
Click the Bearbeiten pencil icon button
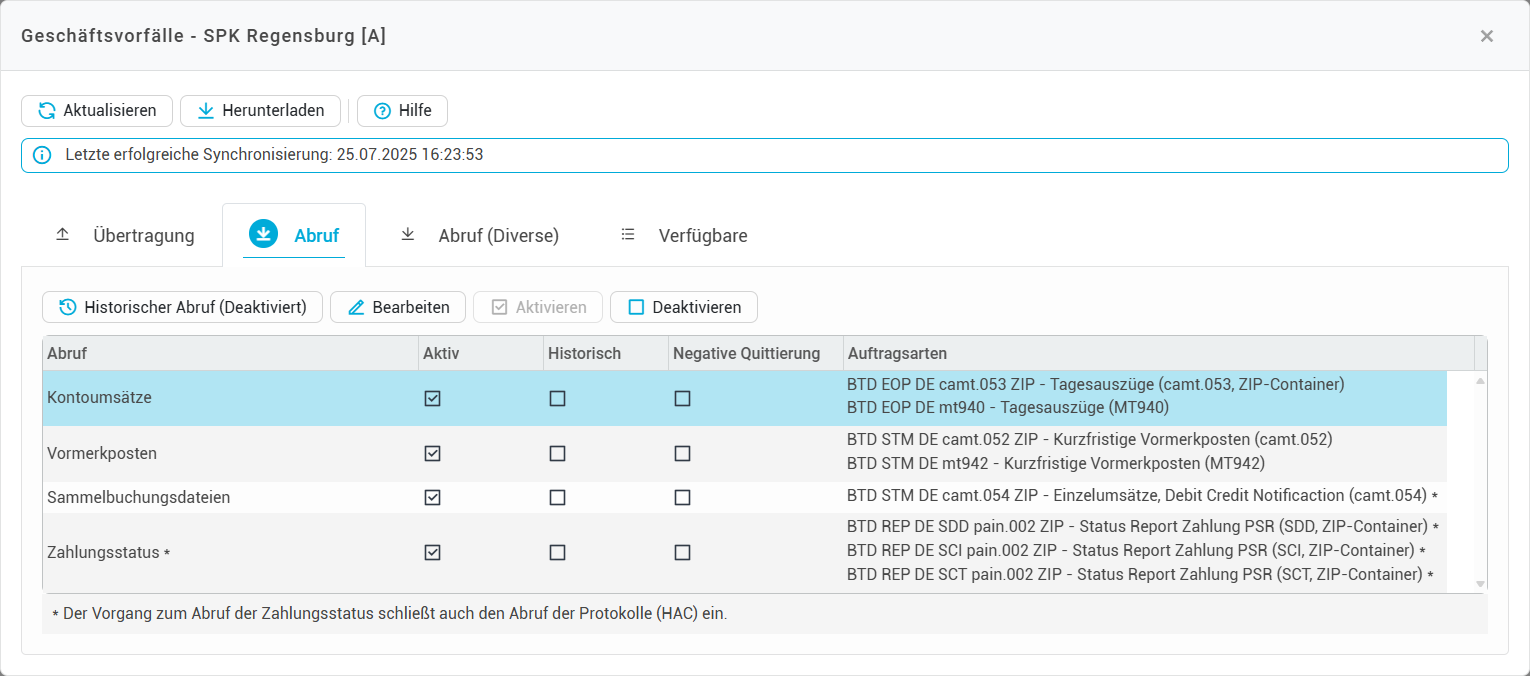tap(356, 307)
